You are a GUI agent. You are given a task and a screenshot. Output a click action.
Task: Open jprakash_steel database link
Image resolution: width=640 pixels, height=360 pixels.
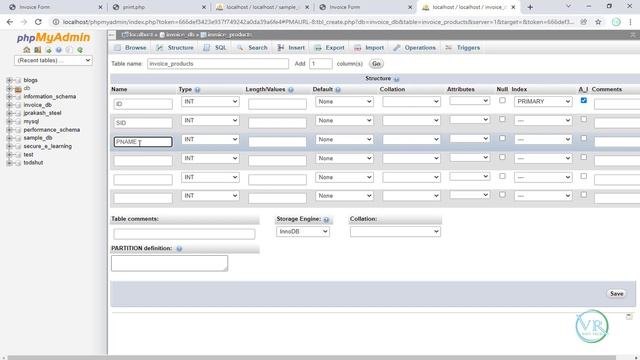pos(42,113)
